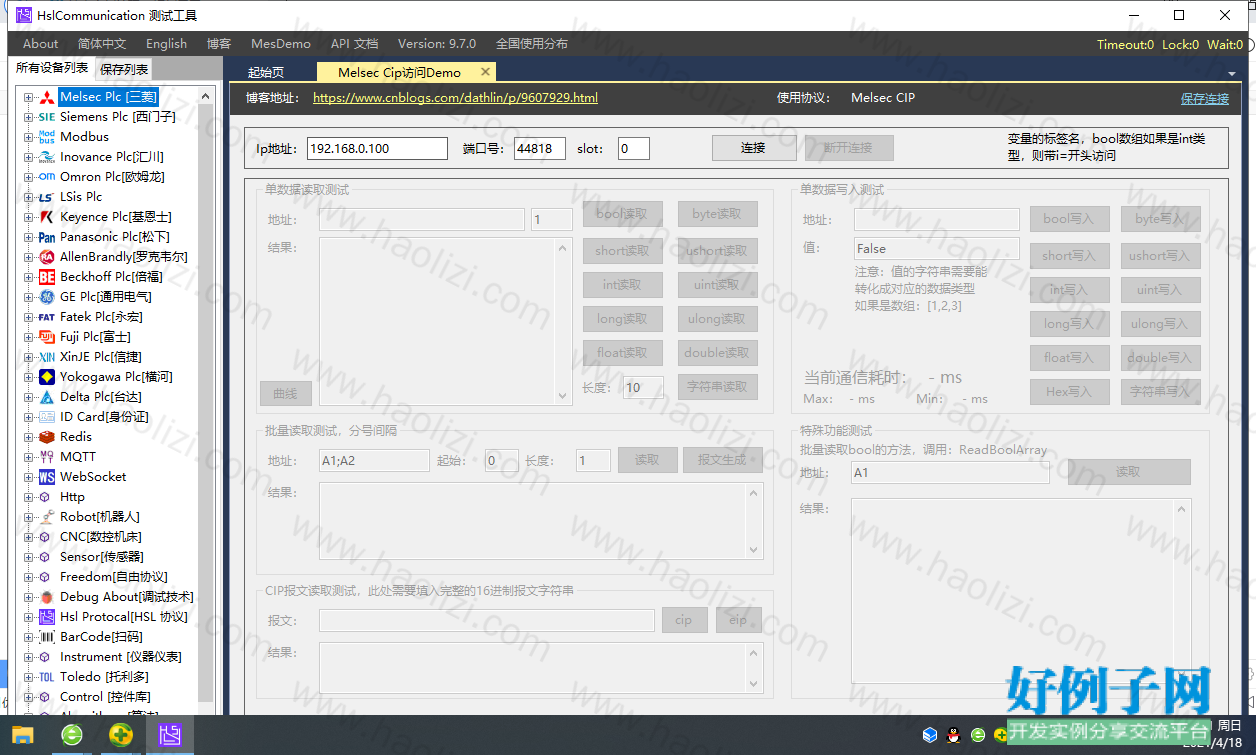Expand the CNC tree node
Viewport: 1256px width, 755px height.
28,537
